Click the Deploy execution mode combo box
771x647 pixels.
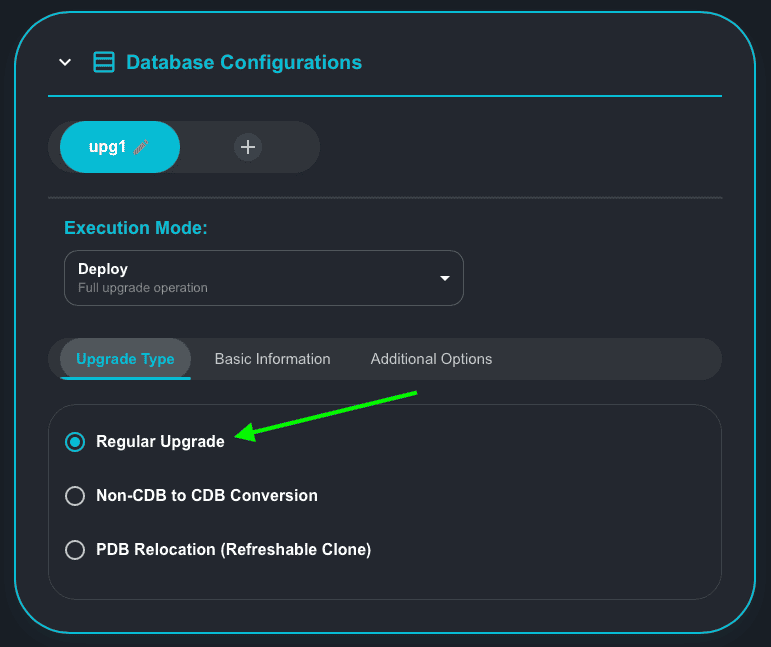(250, 277)
